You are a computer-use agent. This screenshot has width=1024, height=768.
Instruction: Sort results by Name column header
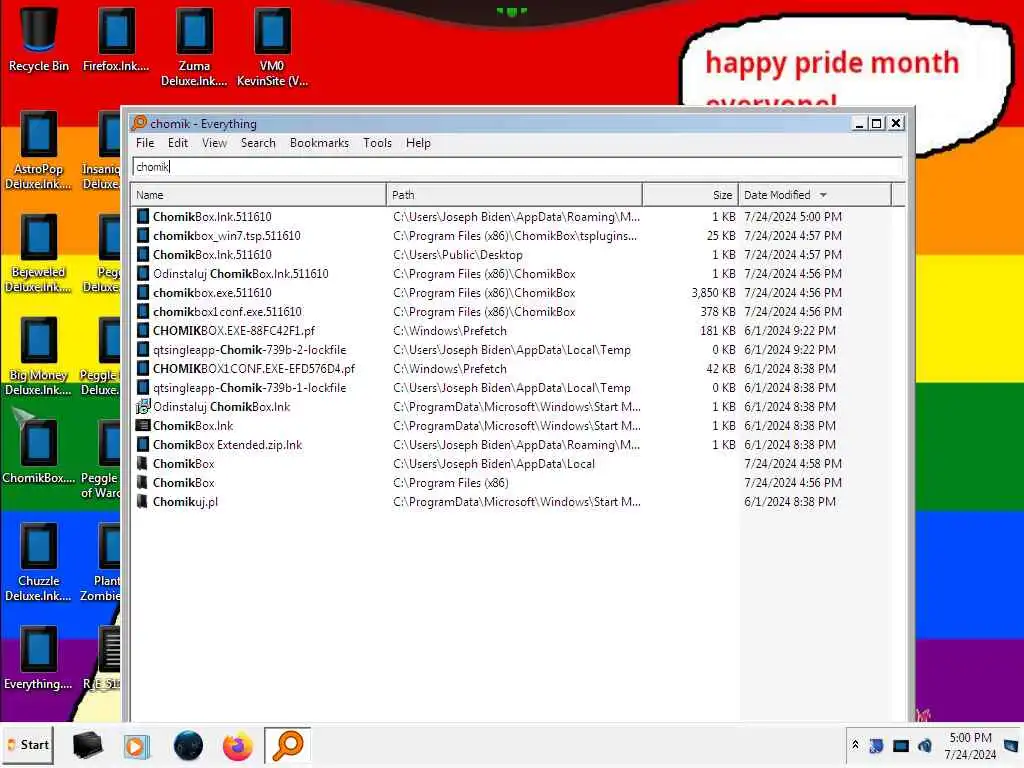click(x=259, y=195)
